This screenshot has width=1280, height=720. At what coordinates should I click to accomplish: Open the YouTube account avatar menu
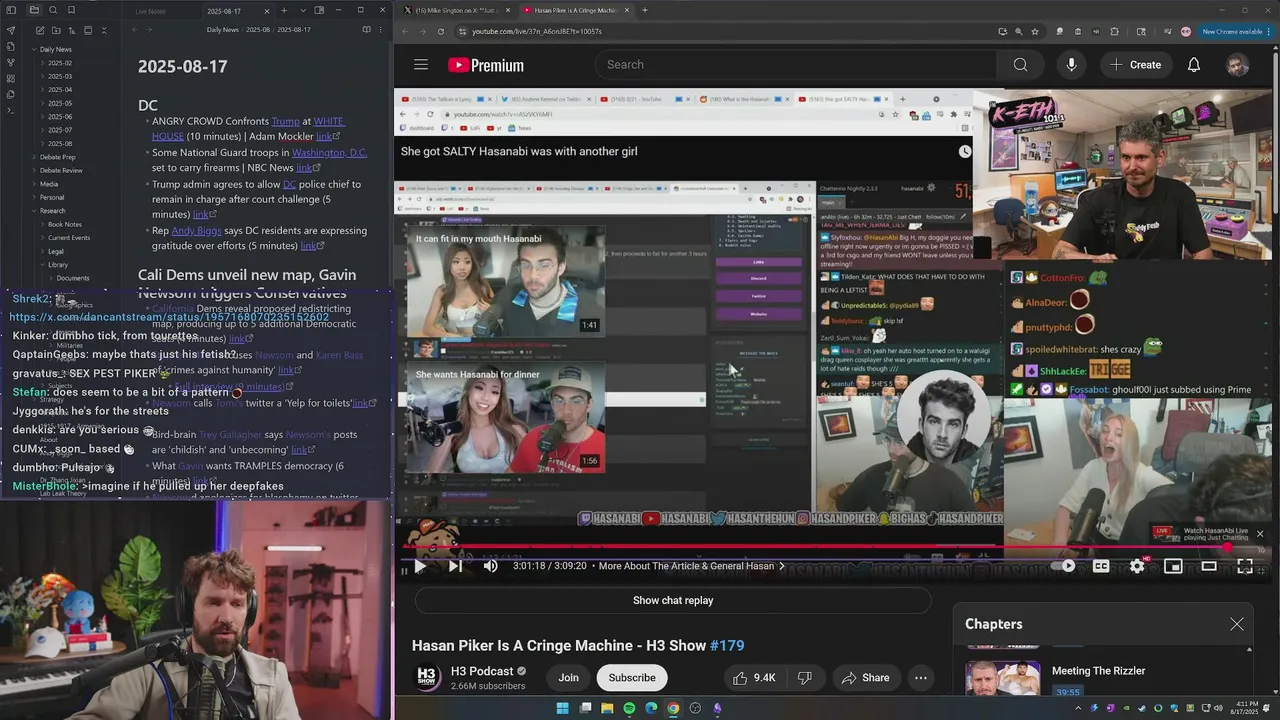coord(1238,65)
